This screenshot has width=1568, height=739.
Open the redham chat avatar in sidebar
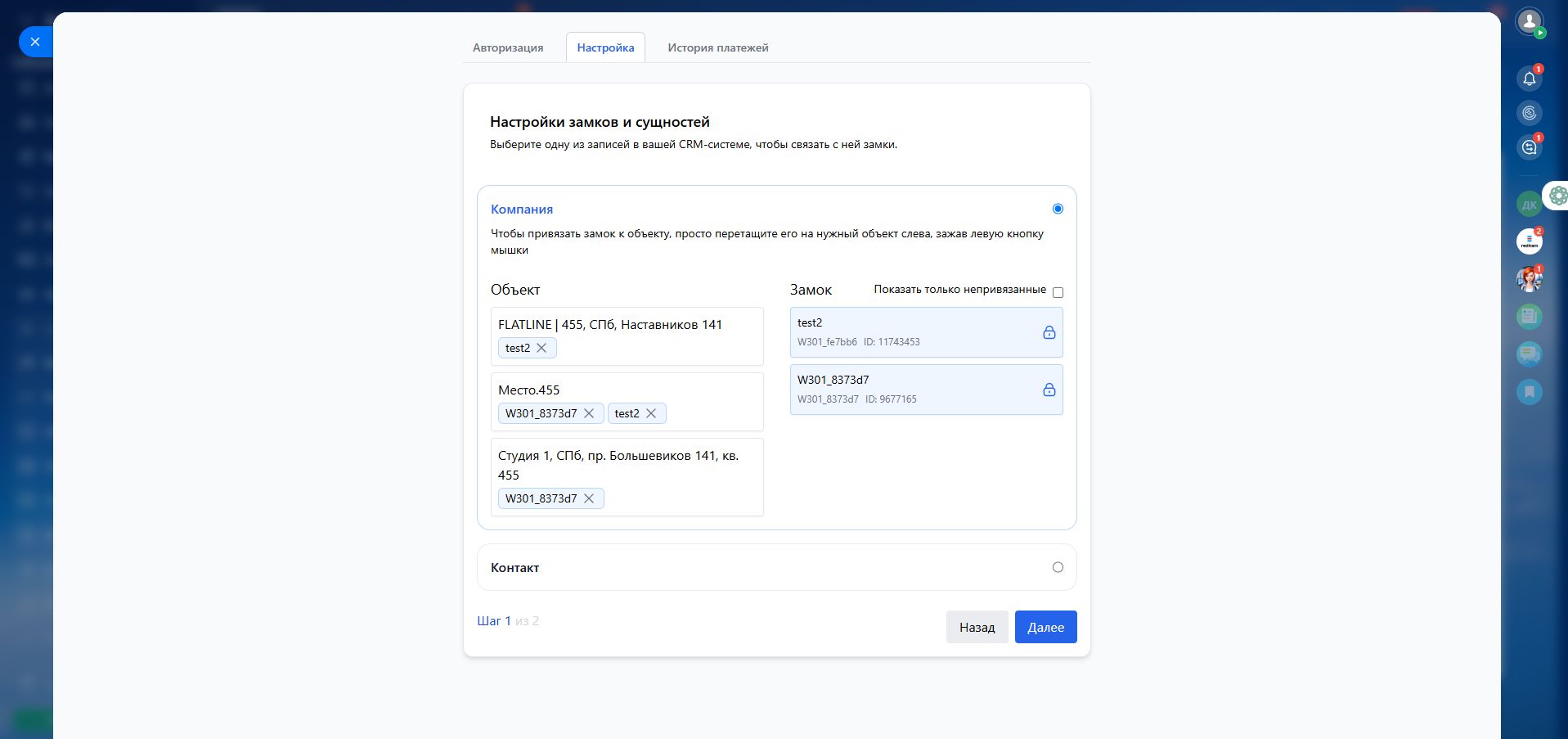point(1529,241)
